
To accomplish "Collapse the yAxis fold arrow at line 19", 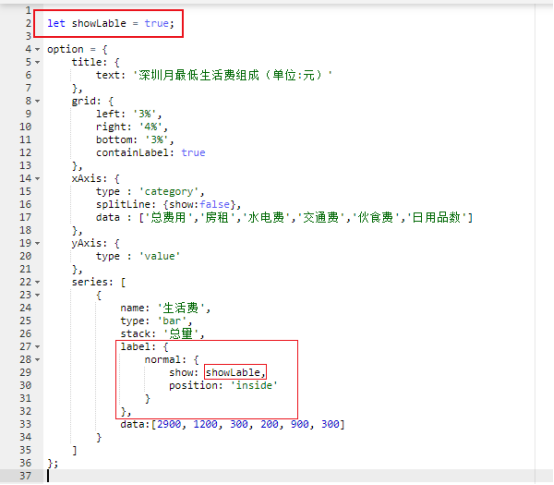I will click(x=37, y=243).
